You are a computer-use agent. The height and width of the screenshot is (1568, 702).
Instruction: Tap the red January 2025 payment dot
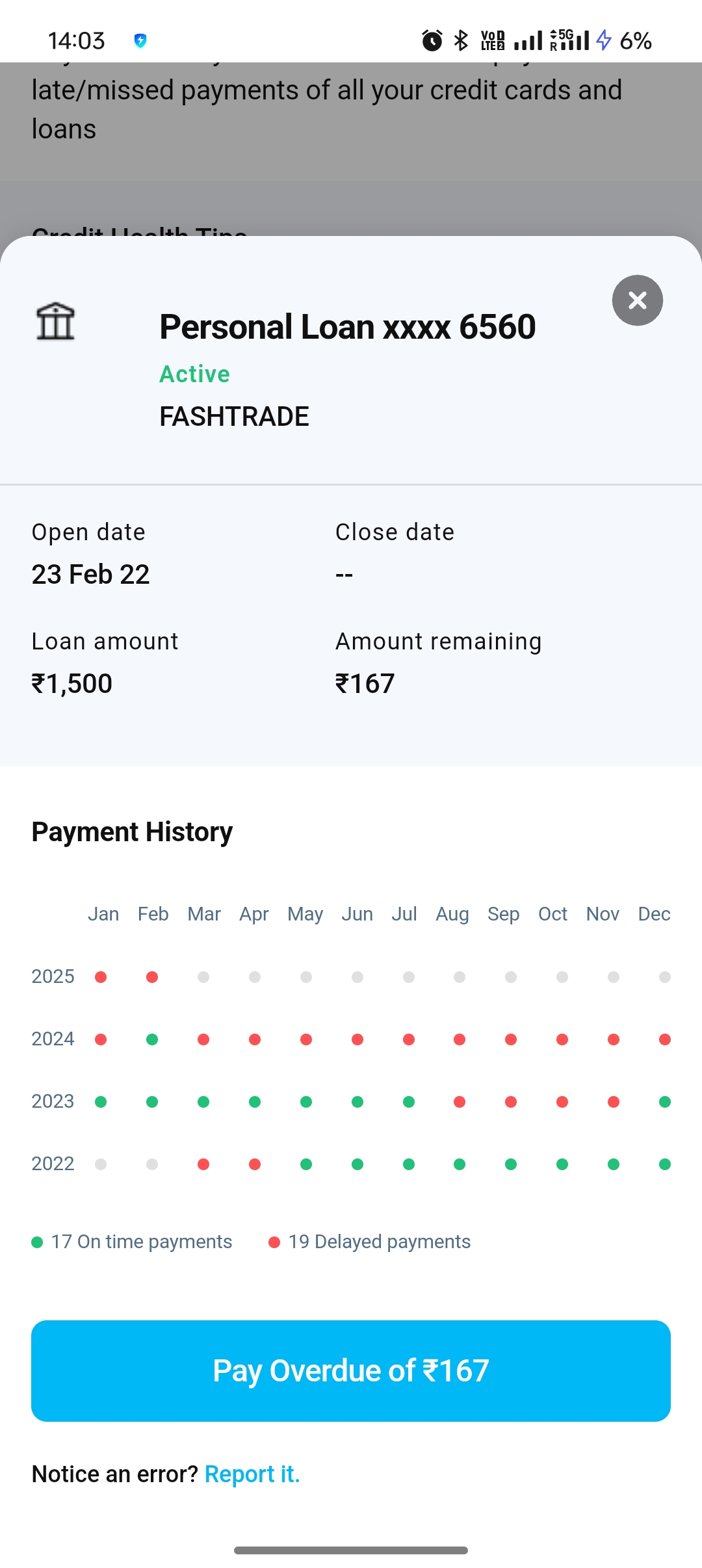tap(101, 977)
